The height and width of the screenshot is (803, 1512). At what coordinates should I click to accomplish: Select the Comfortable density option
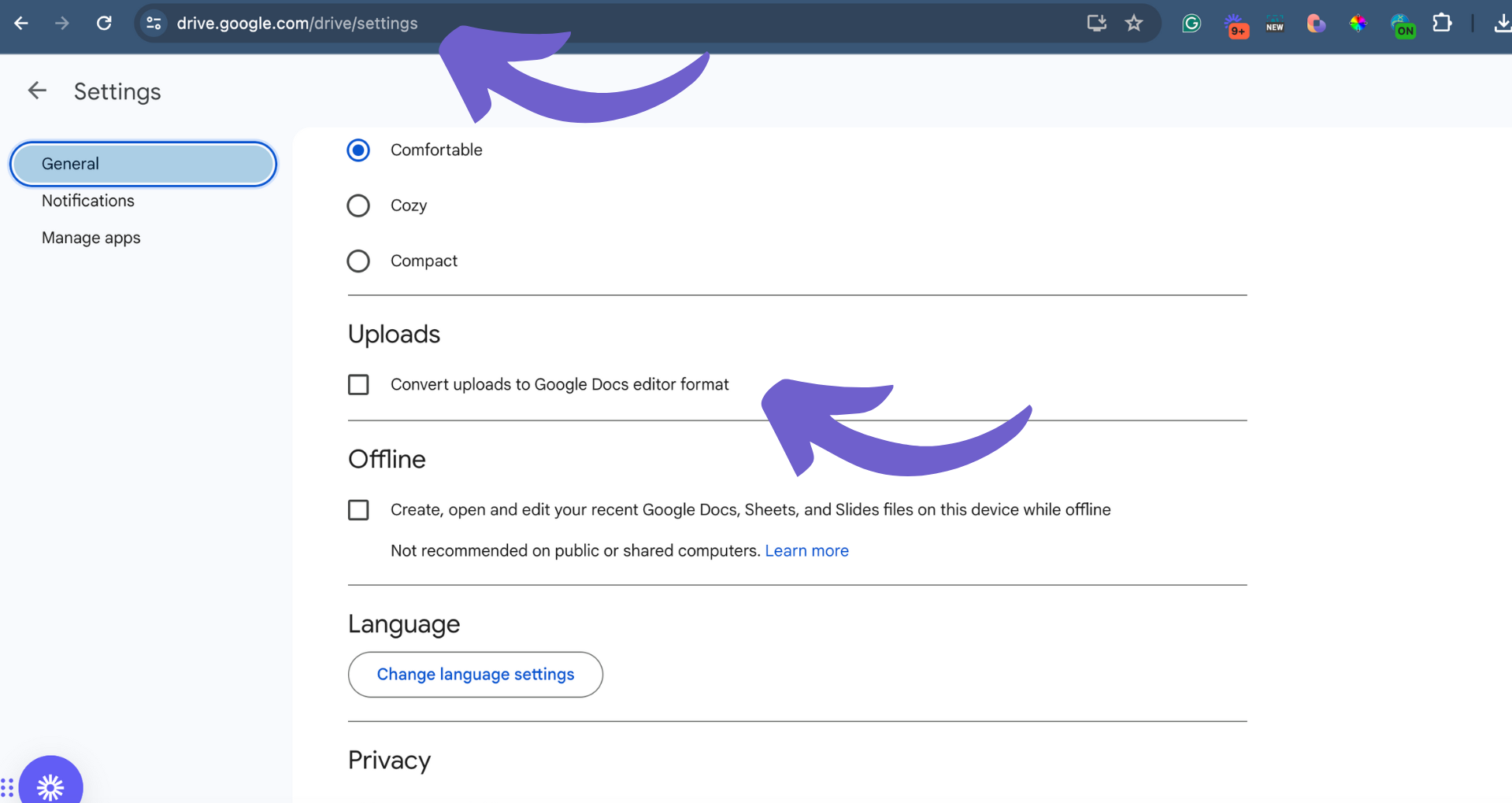tap(358, 150)
